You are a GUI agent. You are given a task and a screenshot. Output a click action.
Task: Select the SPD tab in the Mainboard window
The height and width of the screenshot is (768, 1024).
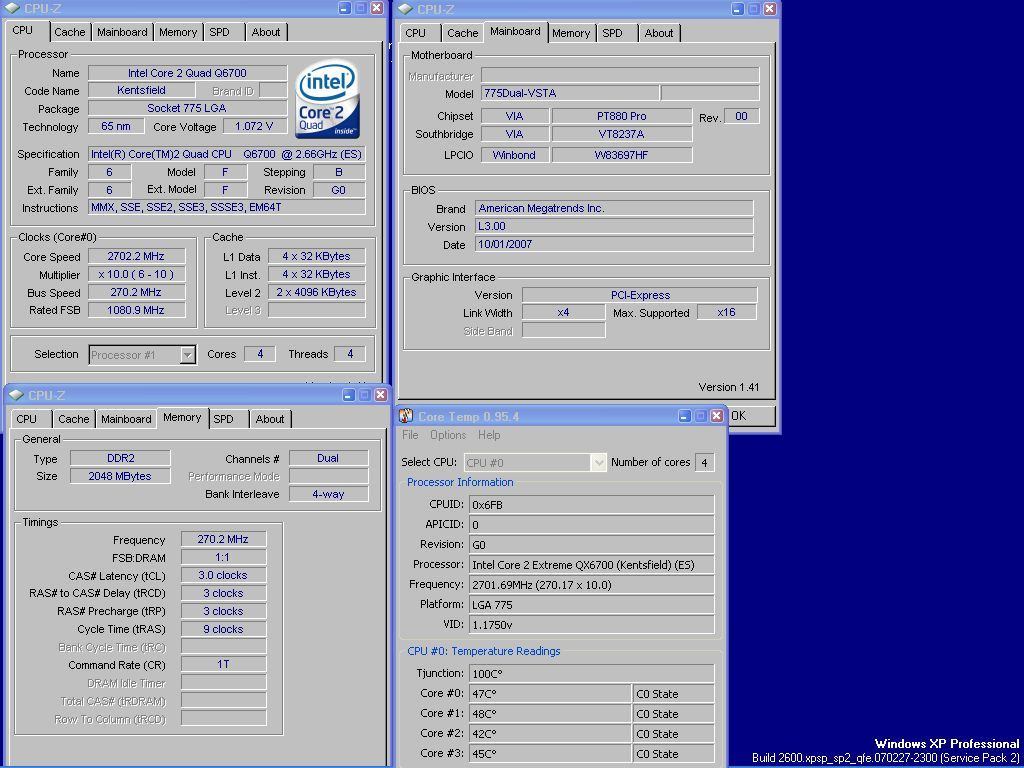coord(613,33)
